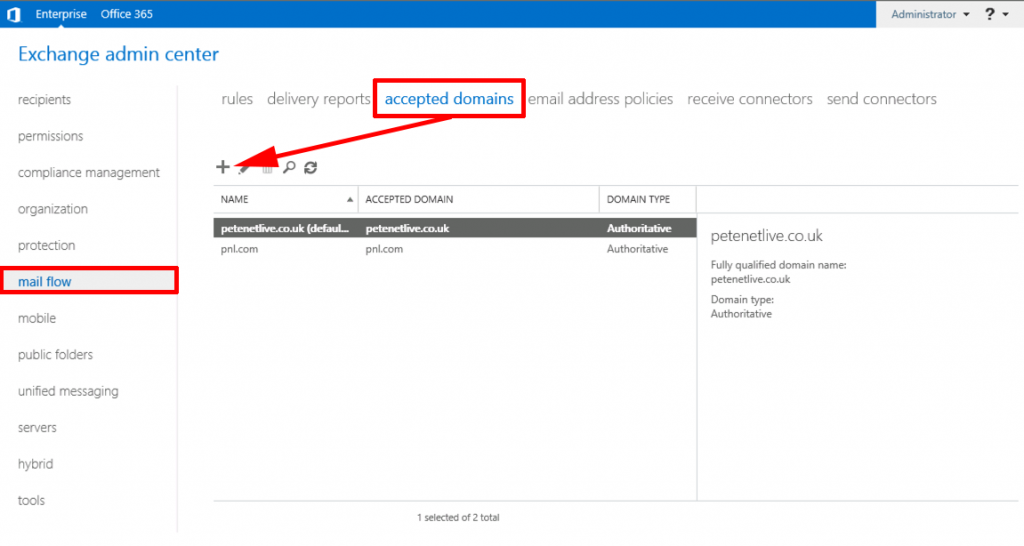1024x546 pixels.
Task: Click the DOMAIN TYPE column header
Action: click(638, 200)
